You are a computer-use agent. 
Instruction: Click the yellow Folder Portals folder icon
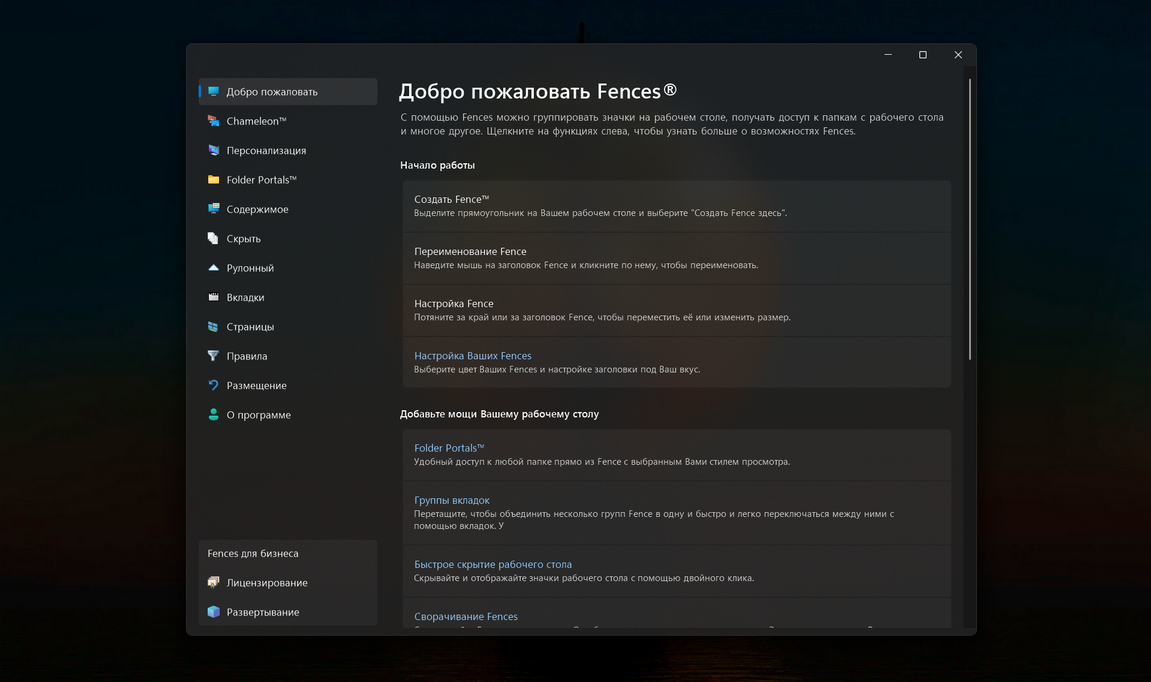[214, 180]
